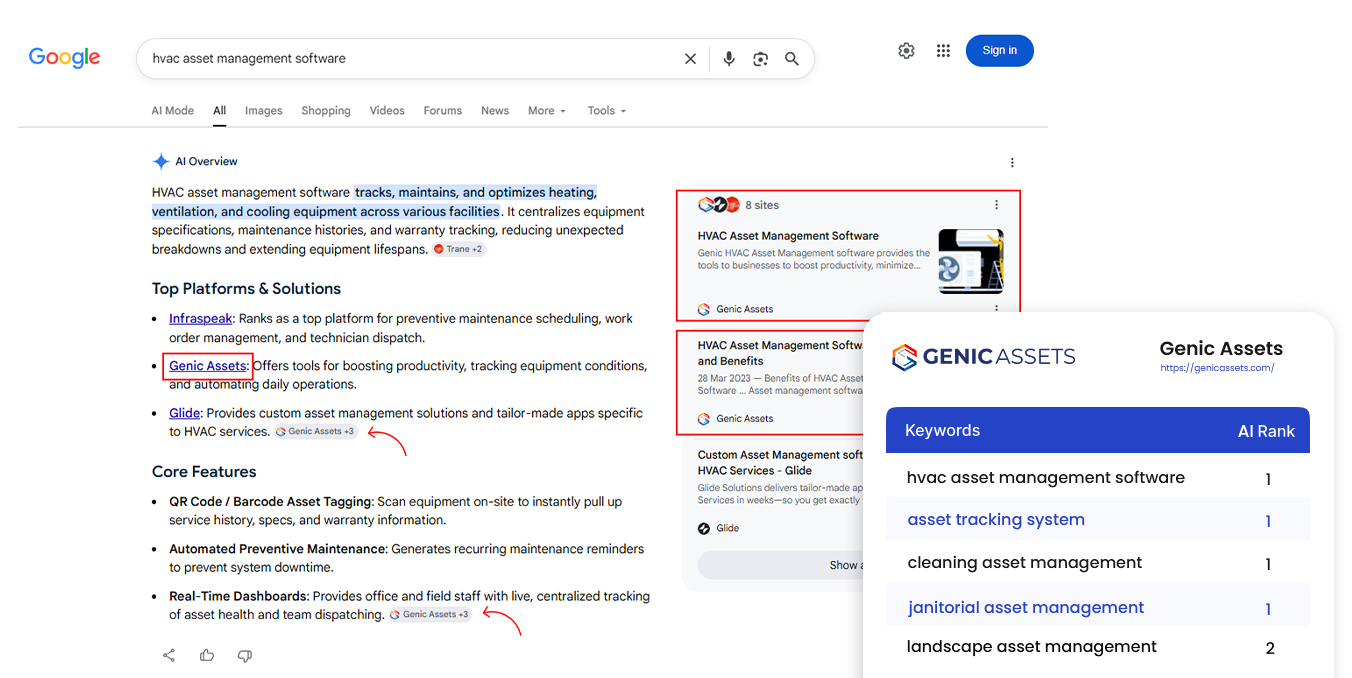Screen dimensions: 1352x678
Task: Click the Genic Assets logo in overlay
Action: 984,357
